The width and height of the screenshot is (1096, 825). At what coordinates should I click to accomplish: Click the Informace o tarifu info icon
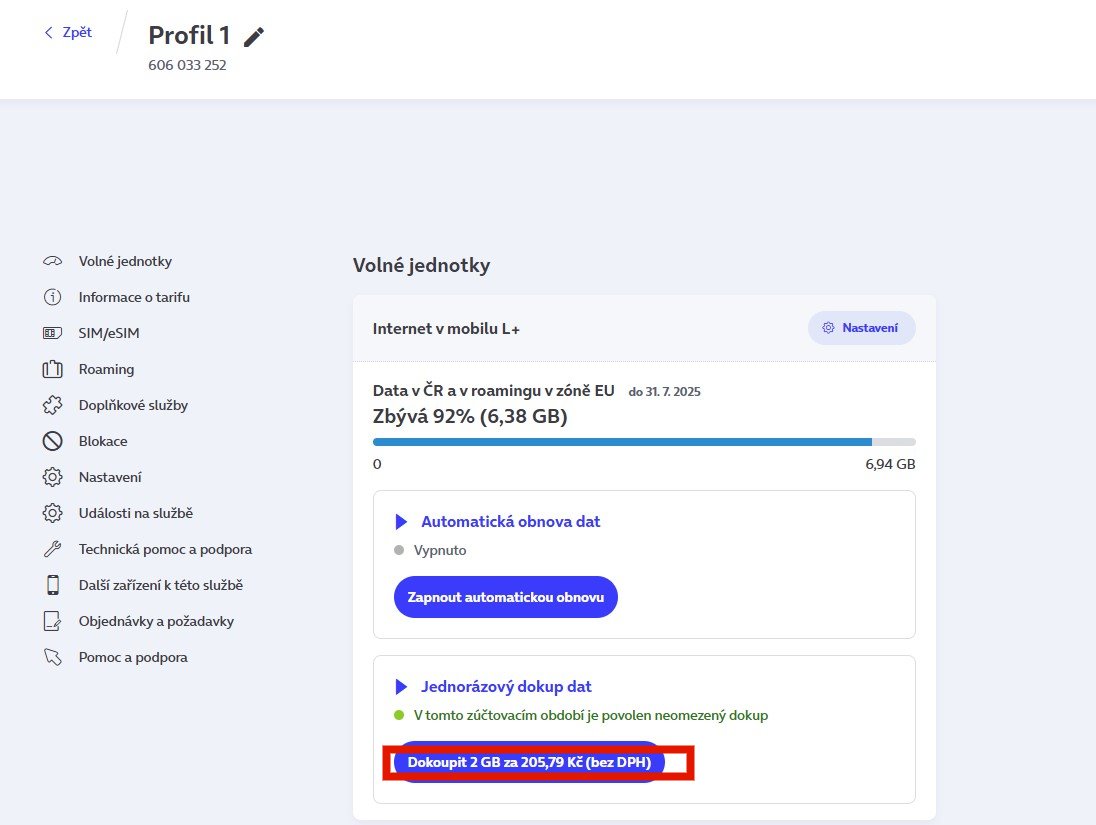(52, 297)
